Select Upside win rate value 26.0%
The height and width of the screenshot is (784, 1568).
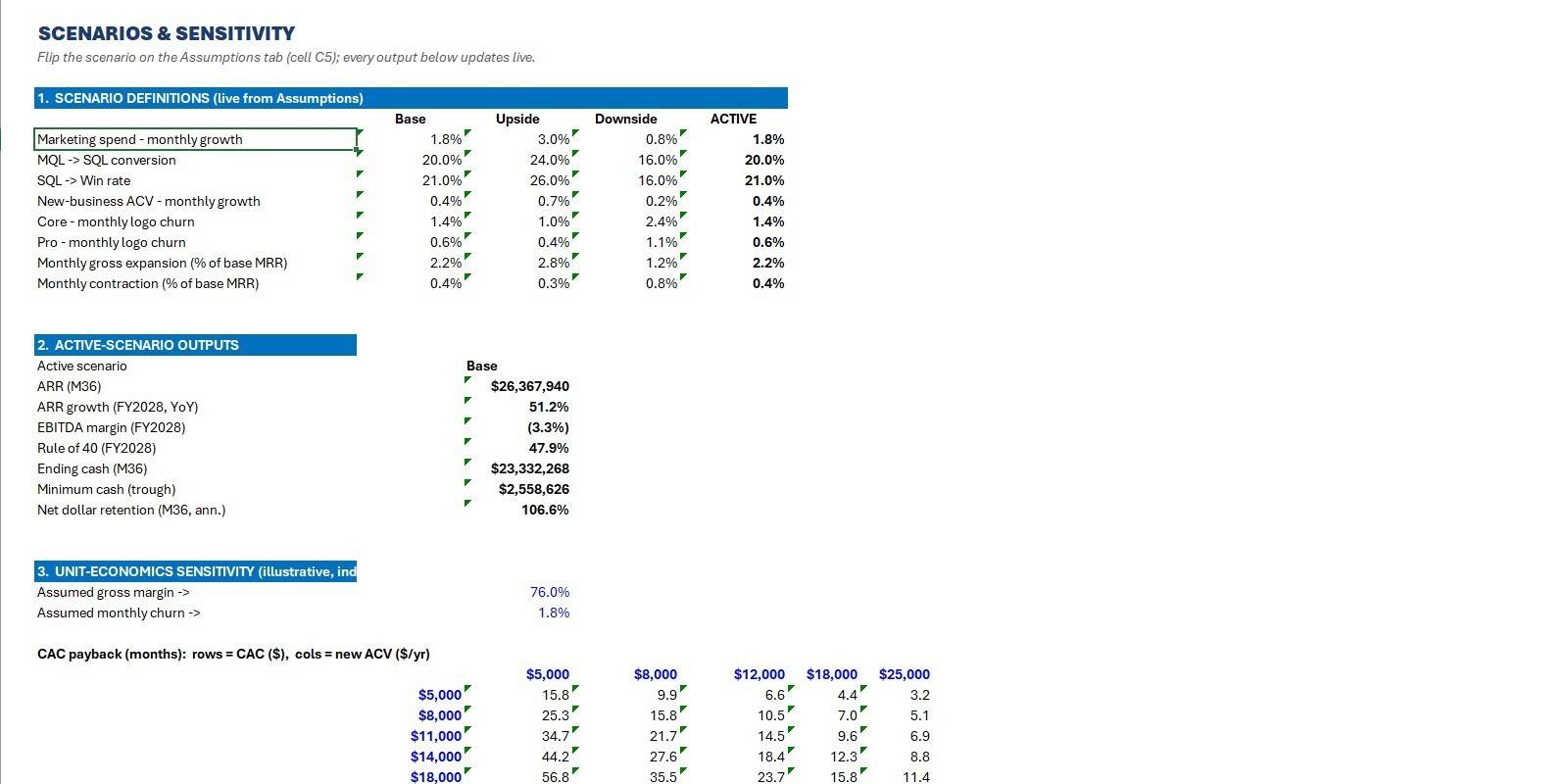pos(550,180)
